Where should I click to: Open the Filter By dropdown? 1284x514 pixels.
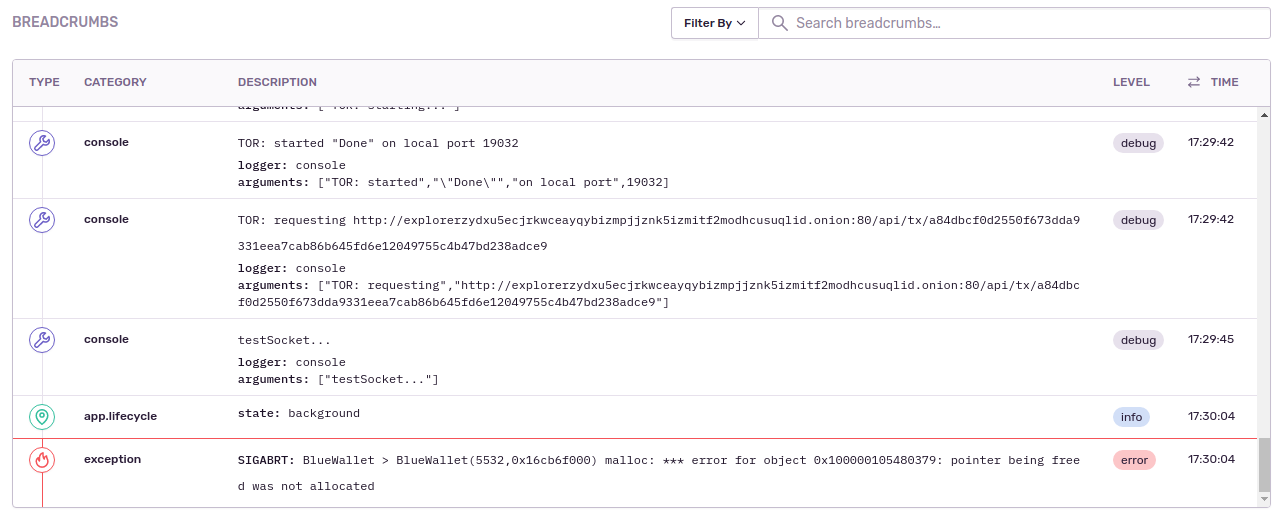[715, 23]
